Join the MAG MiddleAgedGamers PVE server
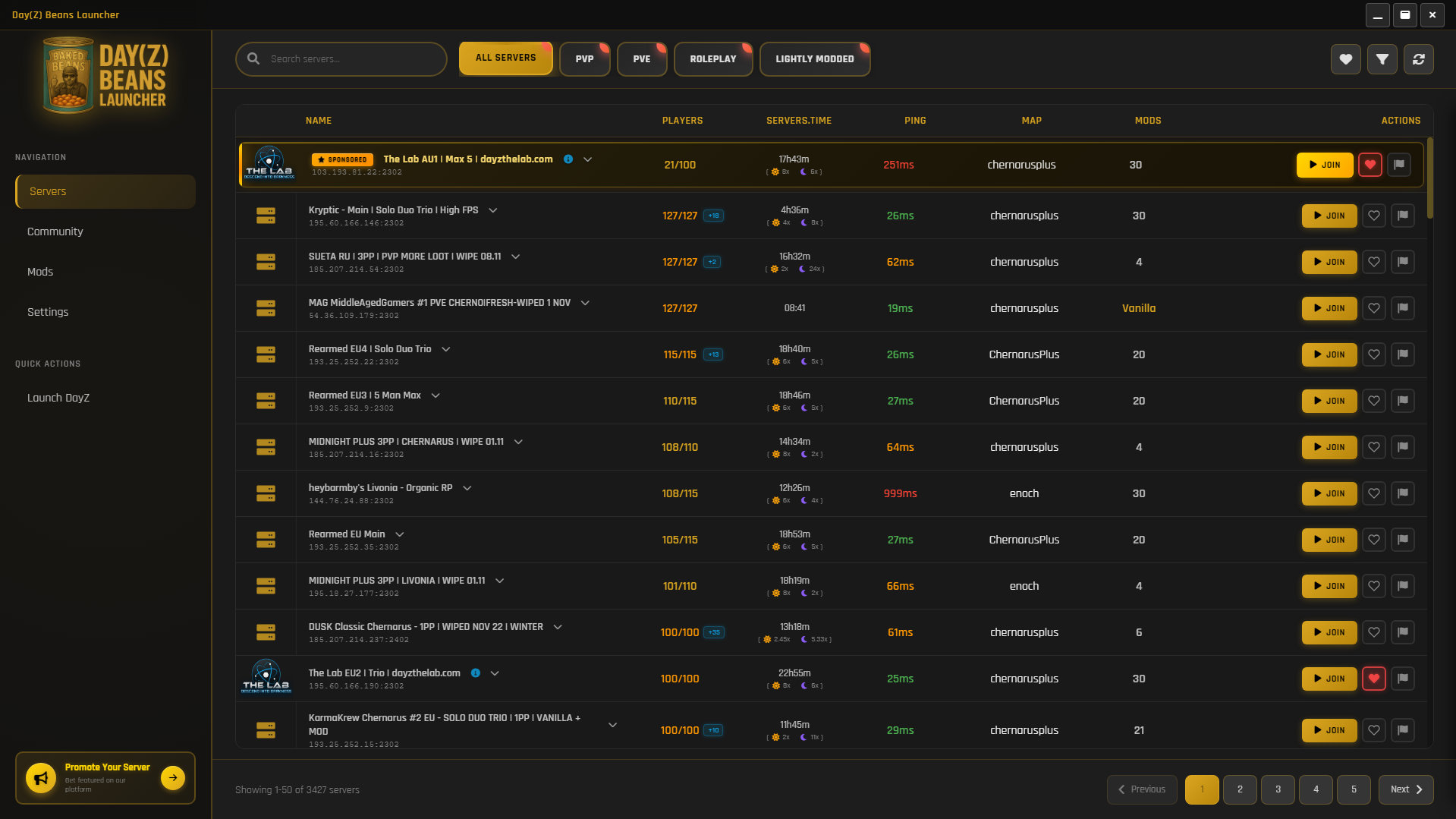The height and width of the screenshot is (819, 1456). [1329, 308]
